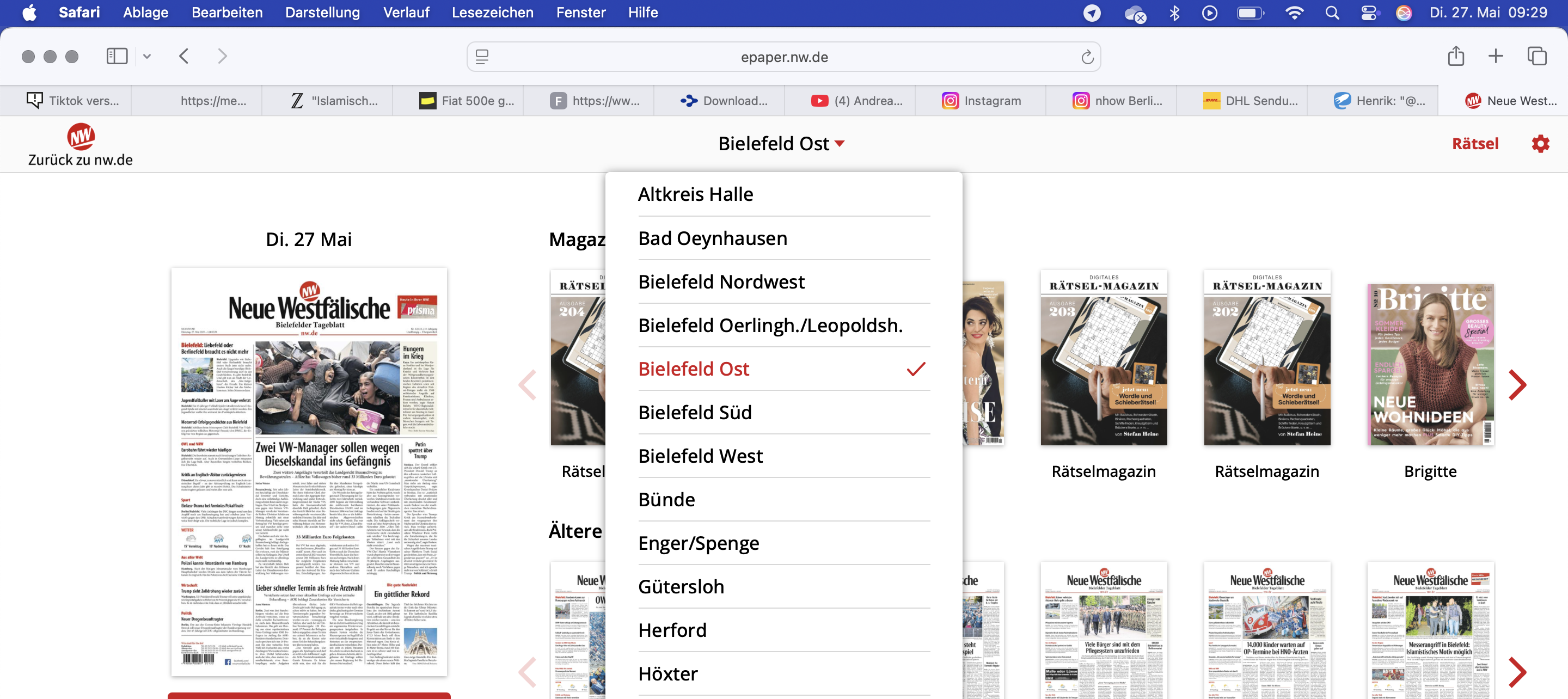Open the settings gear icon
The height and width of the screenshot is (699, 1568).
[1540, 144]
